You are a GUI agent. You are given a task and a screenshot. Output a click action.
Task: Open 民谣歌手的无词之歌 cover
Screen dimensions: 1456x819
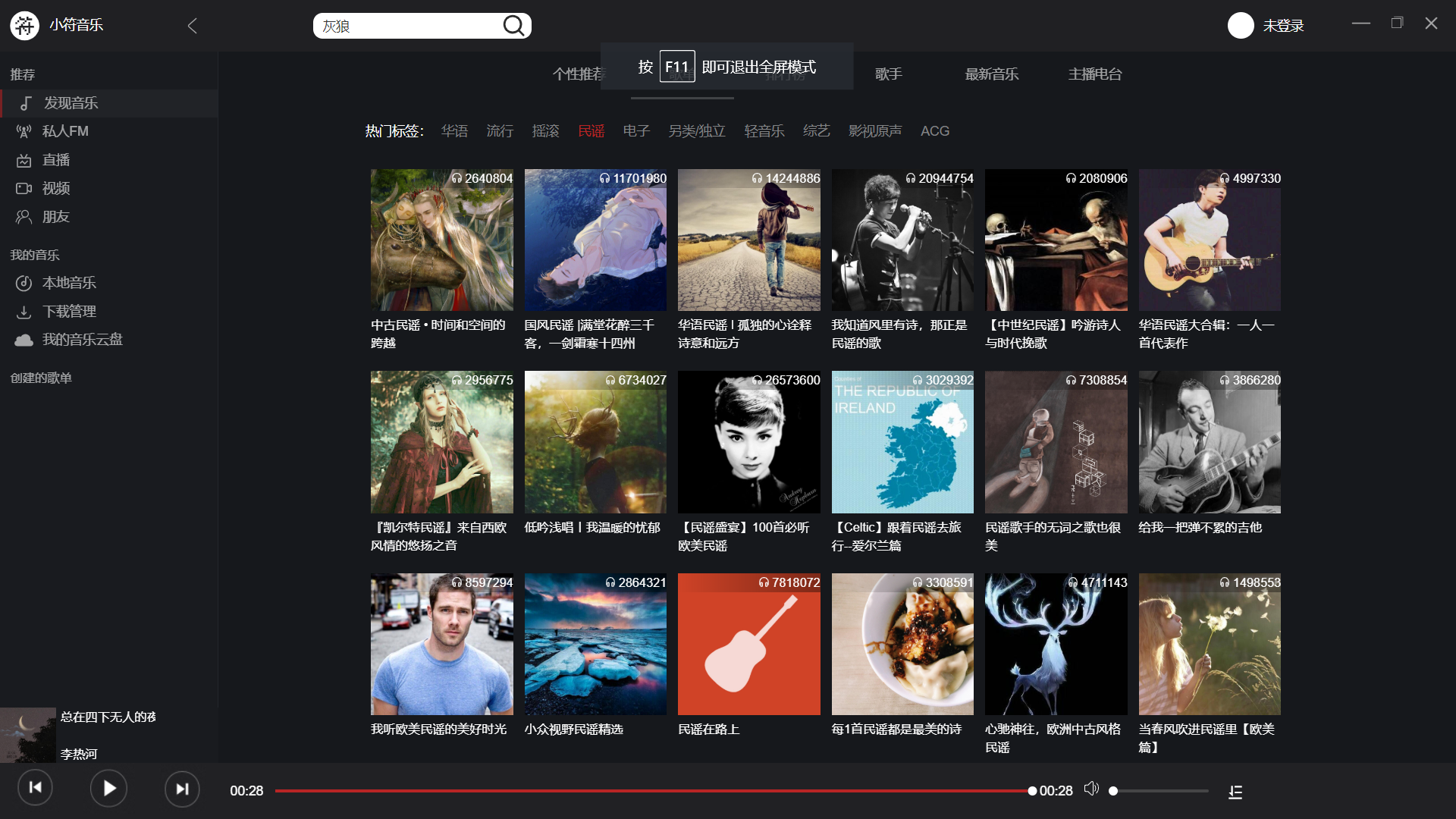[1056, 442]
